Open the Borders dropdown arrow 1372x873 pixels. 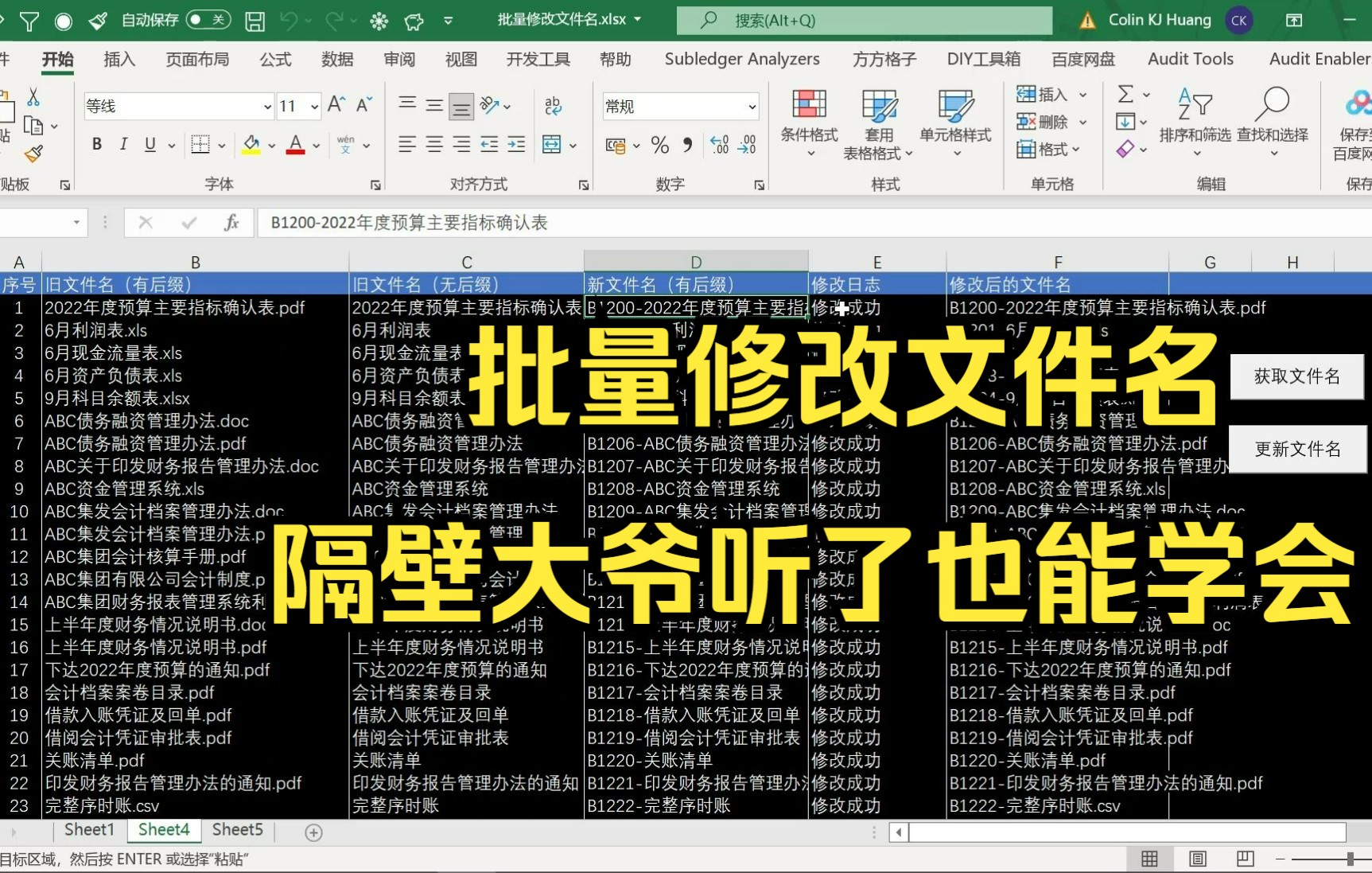222,145
